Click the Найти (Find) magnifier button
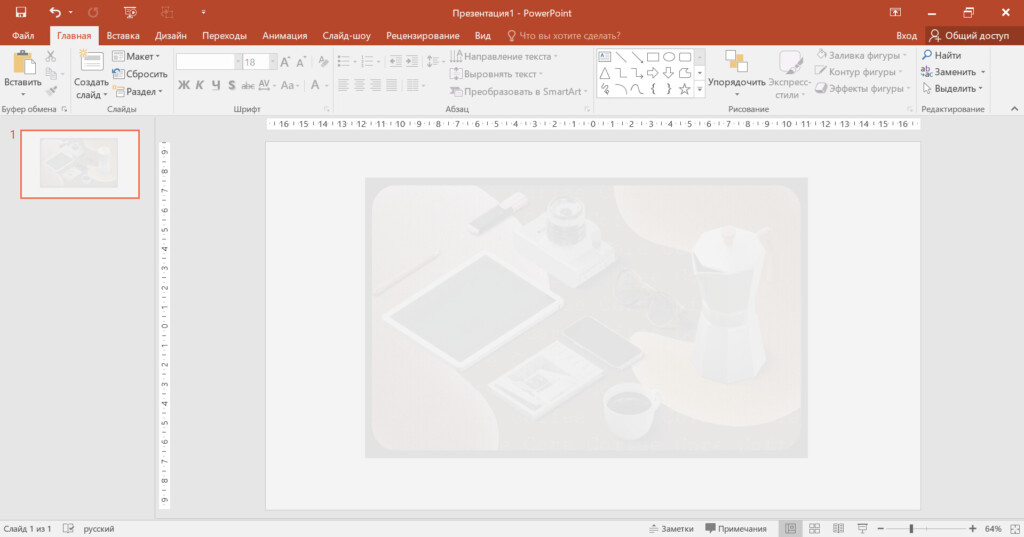This screenshot has width=1024, height=537. (941, 56)
